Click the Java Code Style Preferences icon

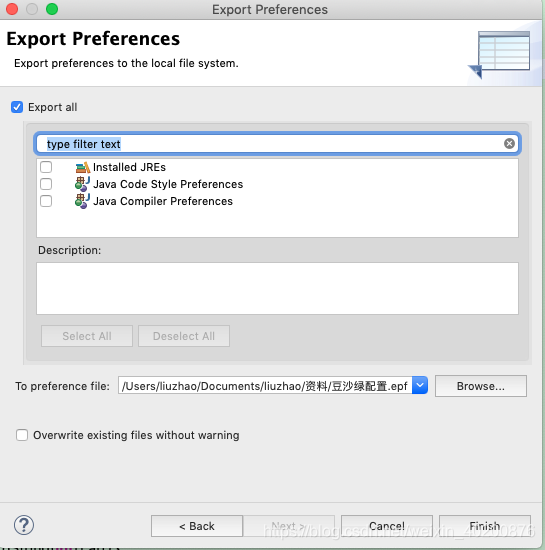coord(83,184)
